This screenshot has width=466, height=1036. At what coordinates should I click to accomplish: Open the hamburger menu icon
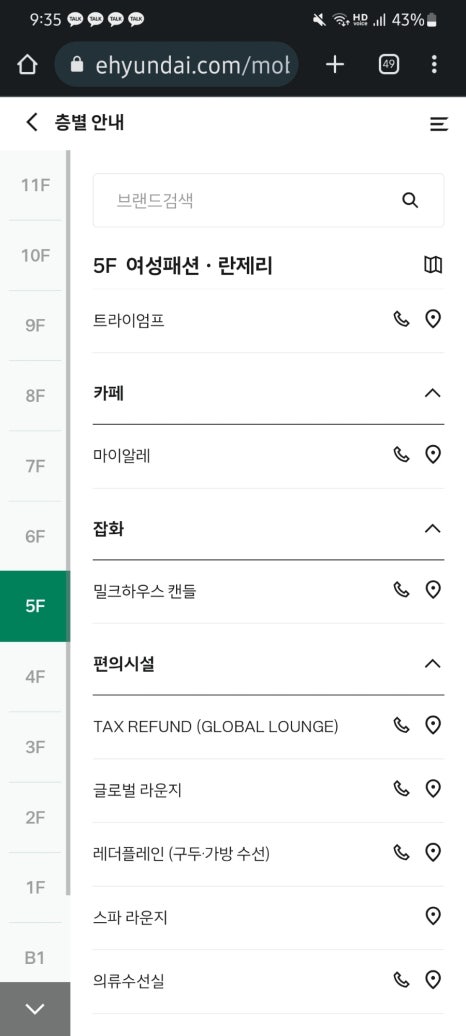click(x=439, y=124)
